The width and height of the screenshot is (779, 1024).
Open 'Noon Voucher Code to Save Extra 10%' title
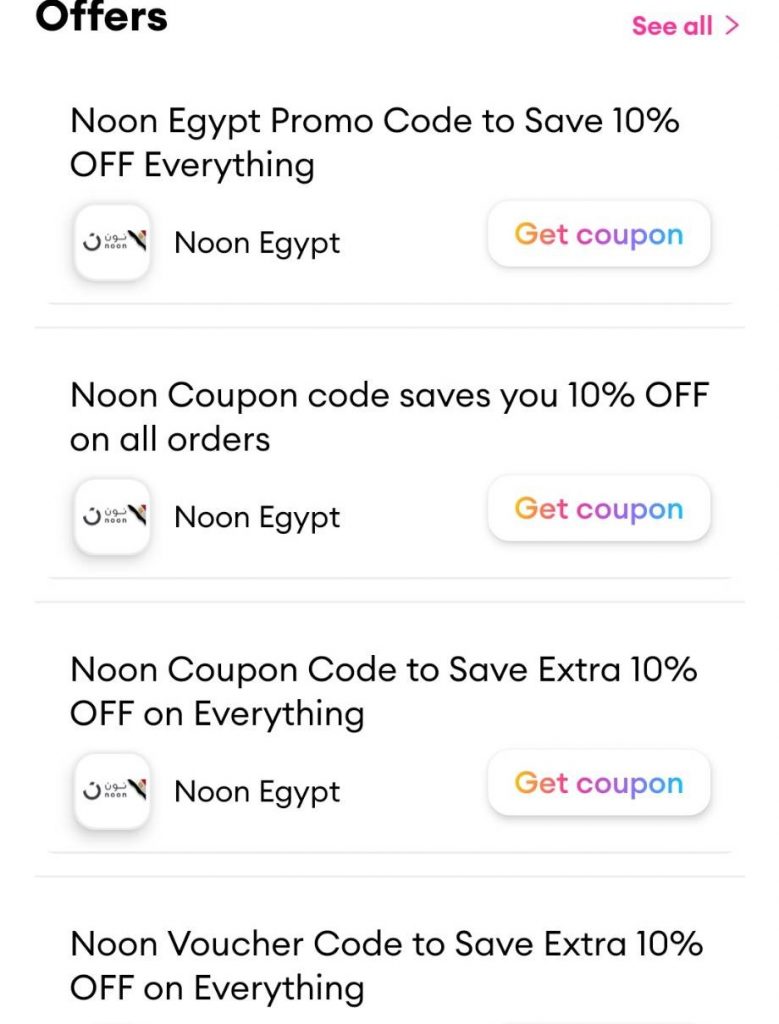pyautogui.click(x=387, y=944)
